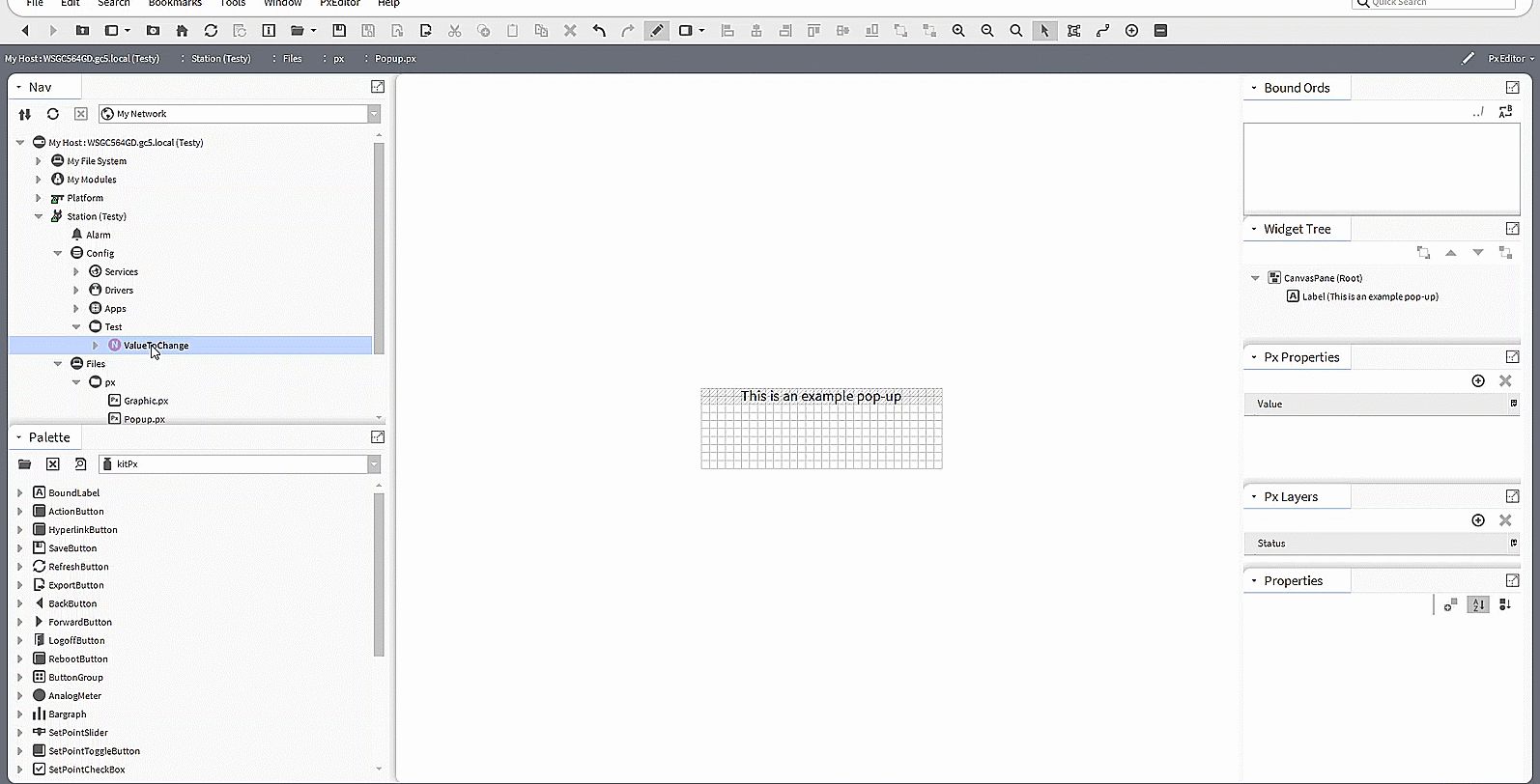This screenshot has height=784, width=1540.
Task: Open the Bookmarks menu
Action: 175,4
